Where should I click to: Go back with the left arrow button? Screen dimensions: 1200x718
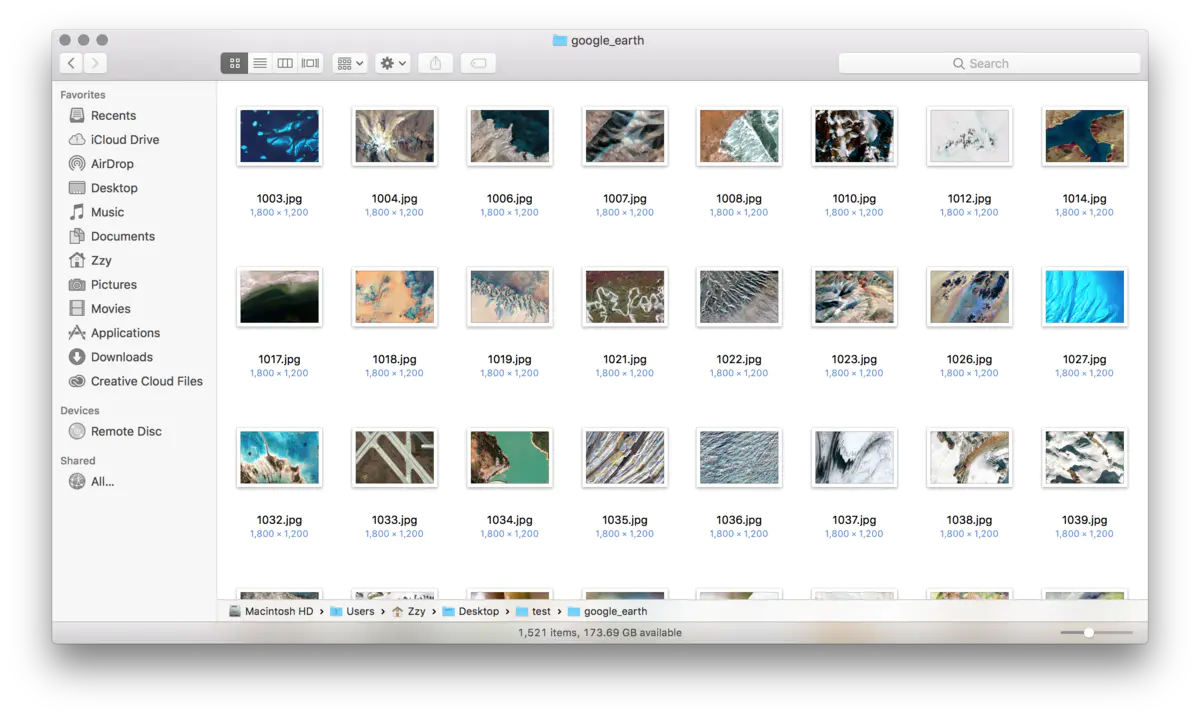point(71,63)
